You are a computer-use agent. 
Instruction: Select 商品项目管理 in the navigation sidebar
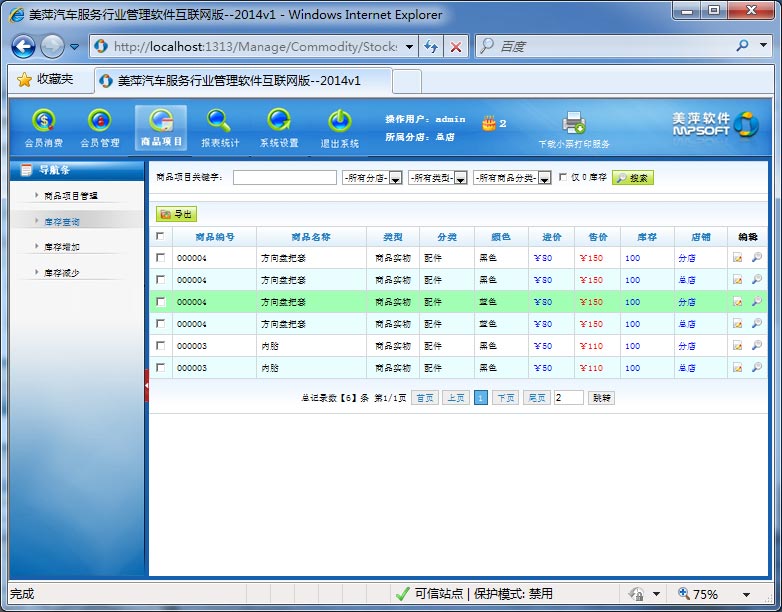click(71, 196)
